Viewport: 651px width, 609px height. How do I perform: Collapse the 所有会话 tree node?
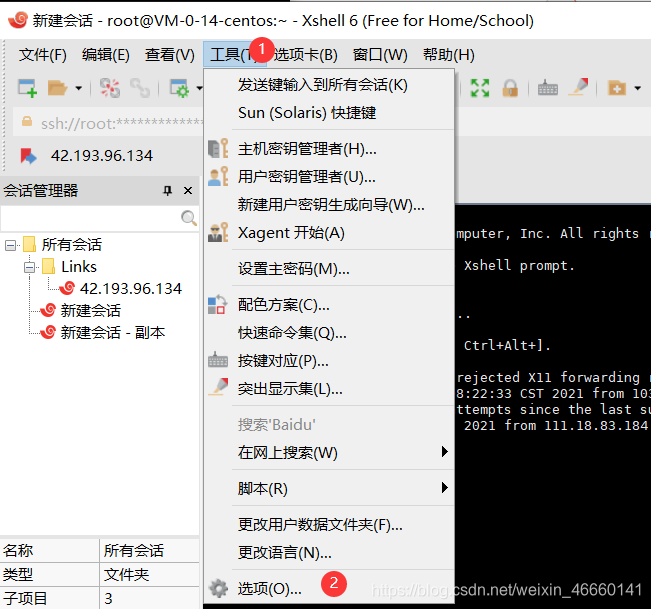tap(10, 245)
